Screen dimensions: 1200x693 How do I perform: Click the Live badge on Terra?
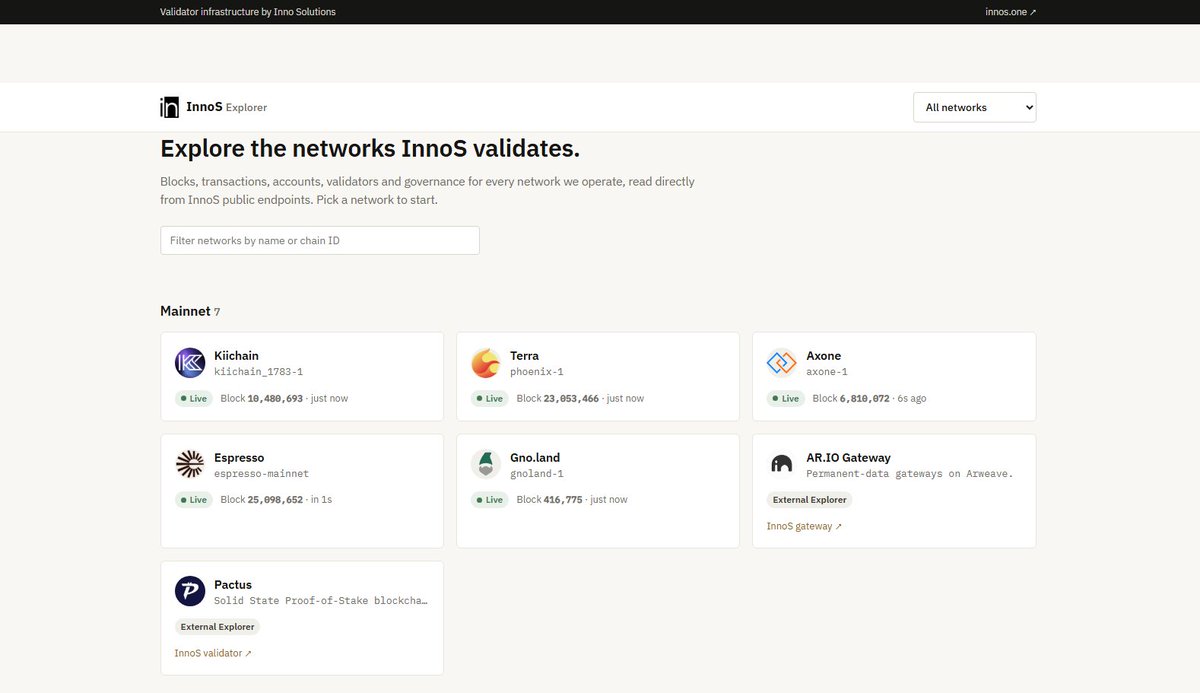point(489,398)
